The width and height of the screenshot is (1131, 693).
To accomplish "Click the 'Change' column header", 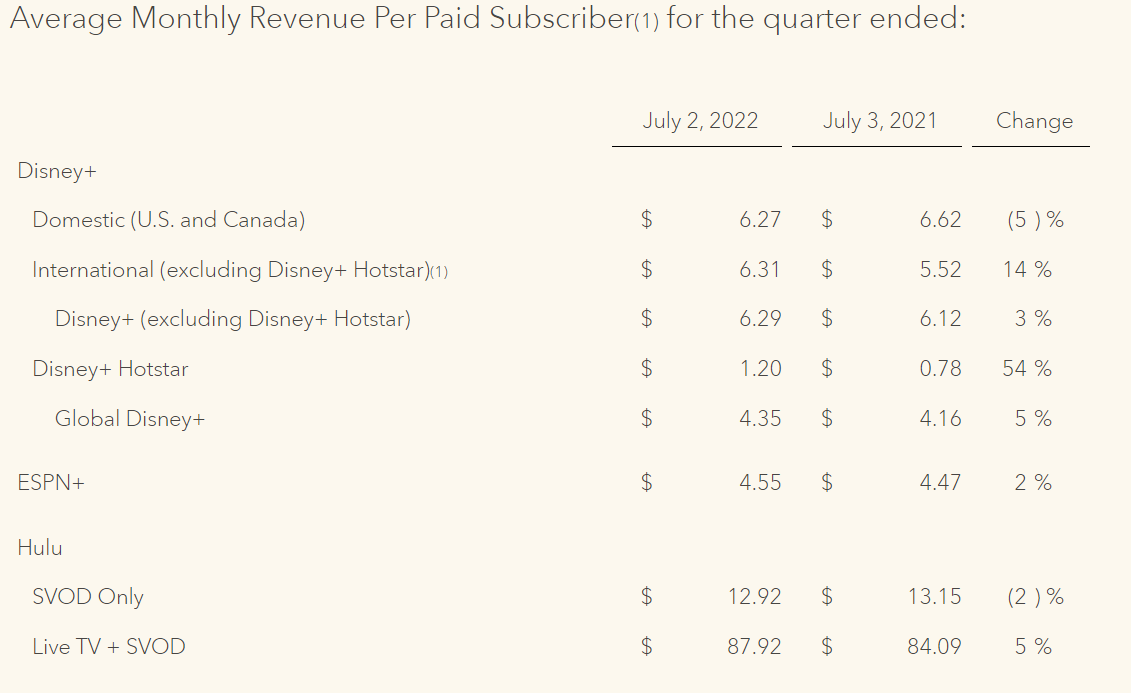I will click(x=1034, y=120).
